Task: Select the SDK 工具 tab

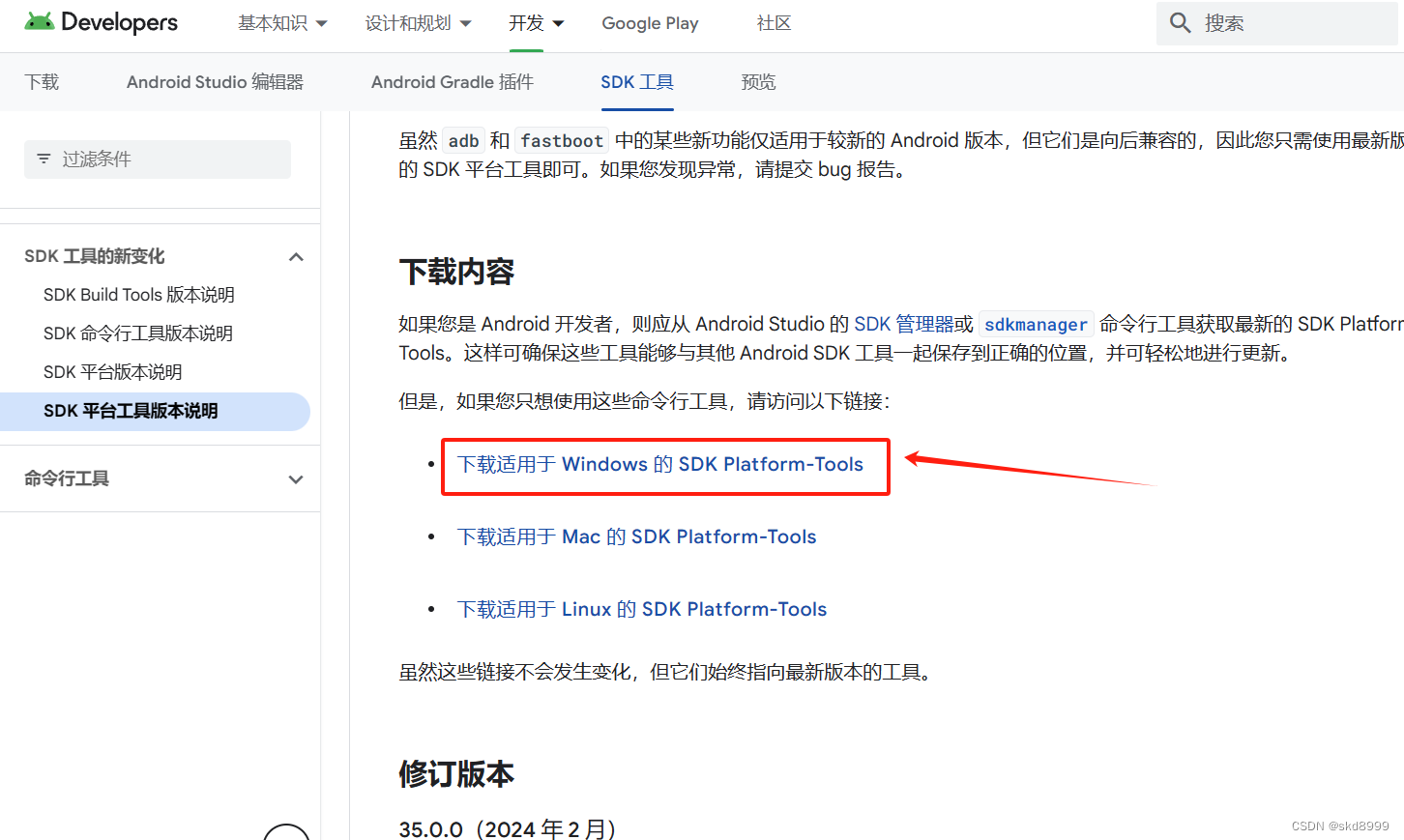Action: click(x=637, y=82)
